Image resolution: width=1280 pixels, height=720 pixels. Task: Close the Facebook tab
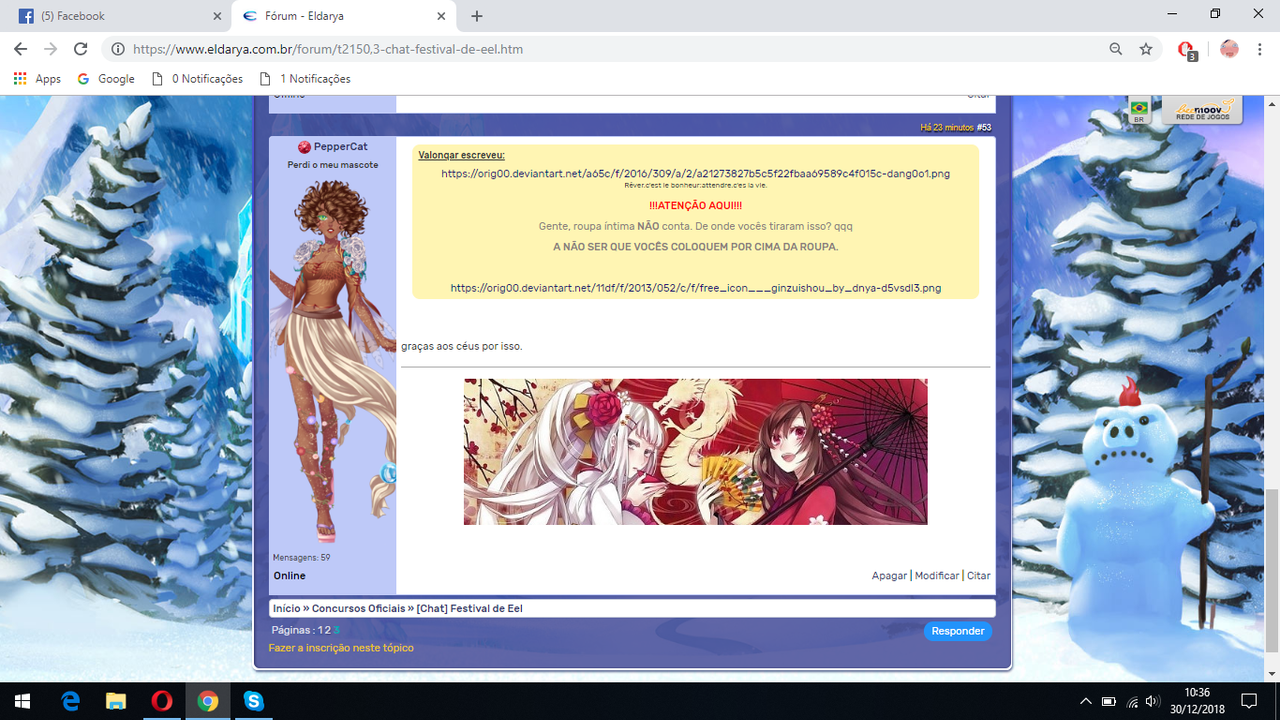(217, 16)
